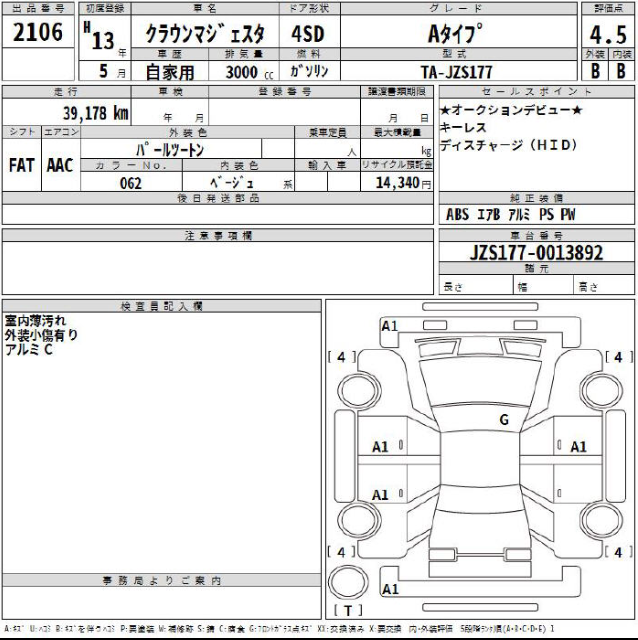Image resolution: width=638 pixels, height=640 pixels.
Task: Click the A1 mark on the front bumper
Action: click(x=390, y=326)
